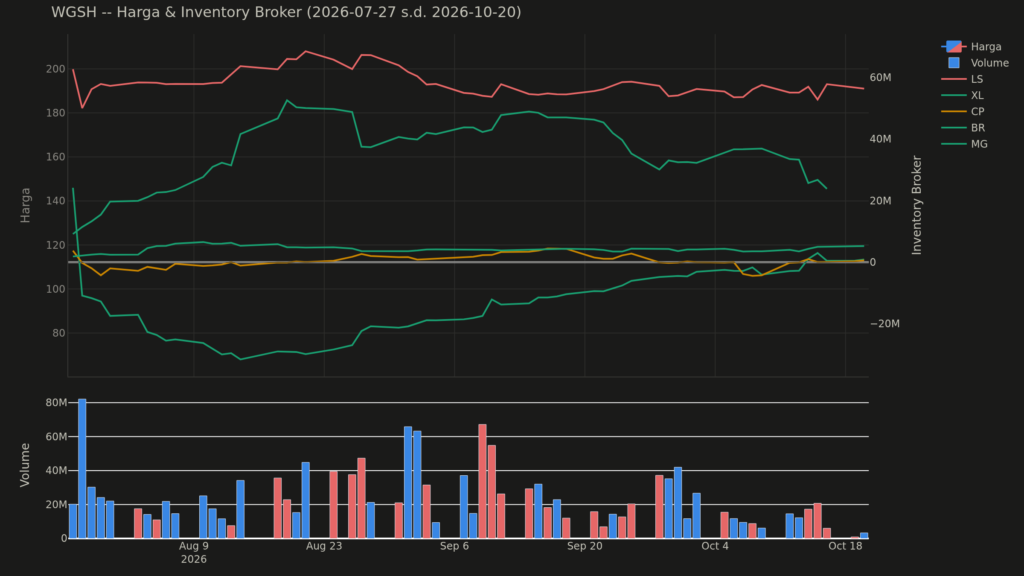The height and width of the screenshot is (576, 1024).
Task: Toggle the Harga trace in legend
Action: pos(971,46)
